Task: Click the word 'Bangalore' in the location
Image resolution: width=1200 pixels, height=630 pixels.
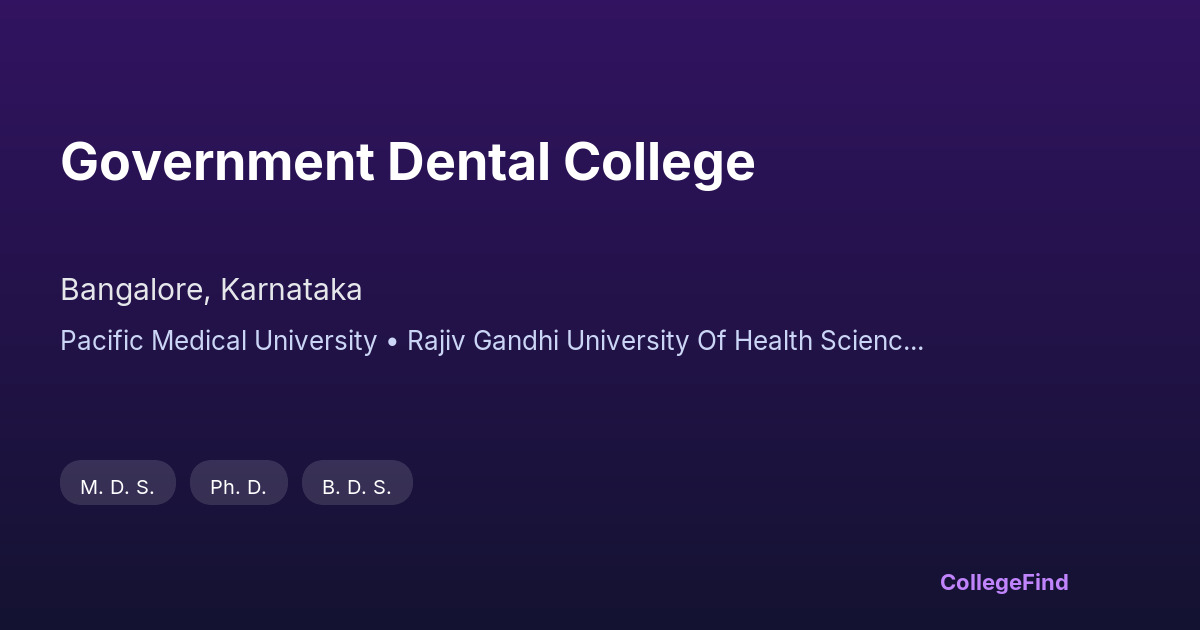Action: (134, 290)
